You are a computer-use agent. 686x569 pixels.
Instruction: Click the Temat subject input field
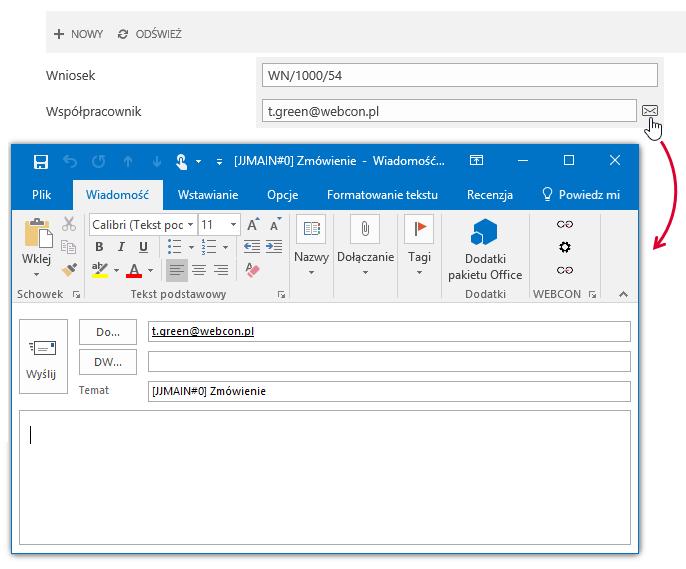click(389, 391)
